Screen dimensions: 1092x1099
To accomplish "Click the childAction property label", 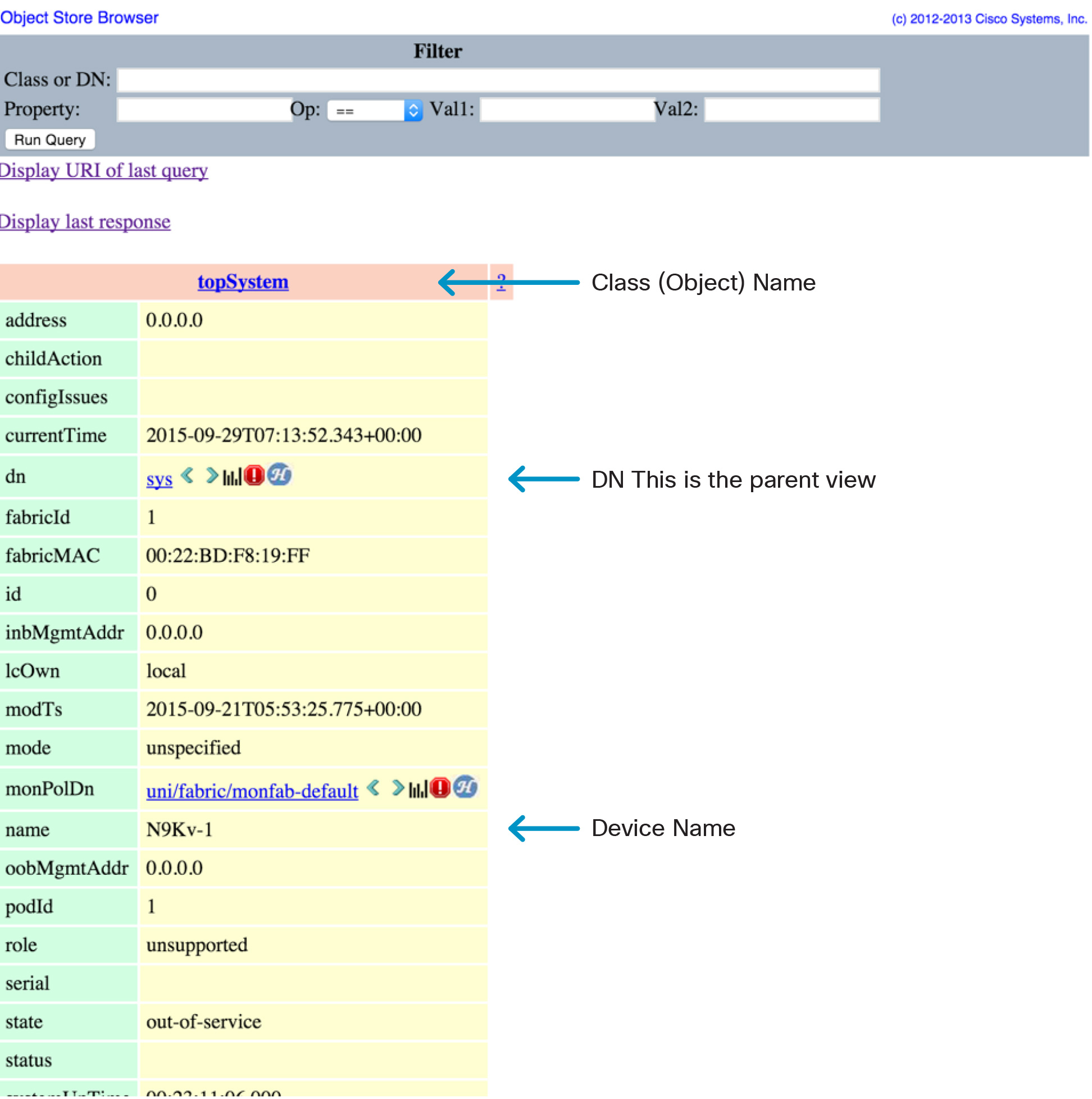I will [53, 359].
